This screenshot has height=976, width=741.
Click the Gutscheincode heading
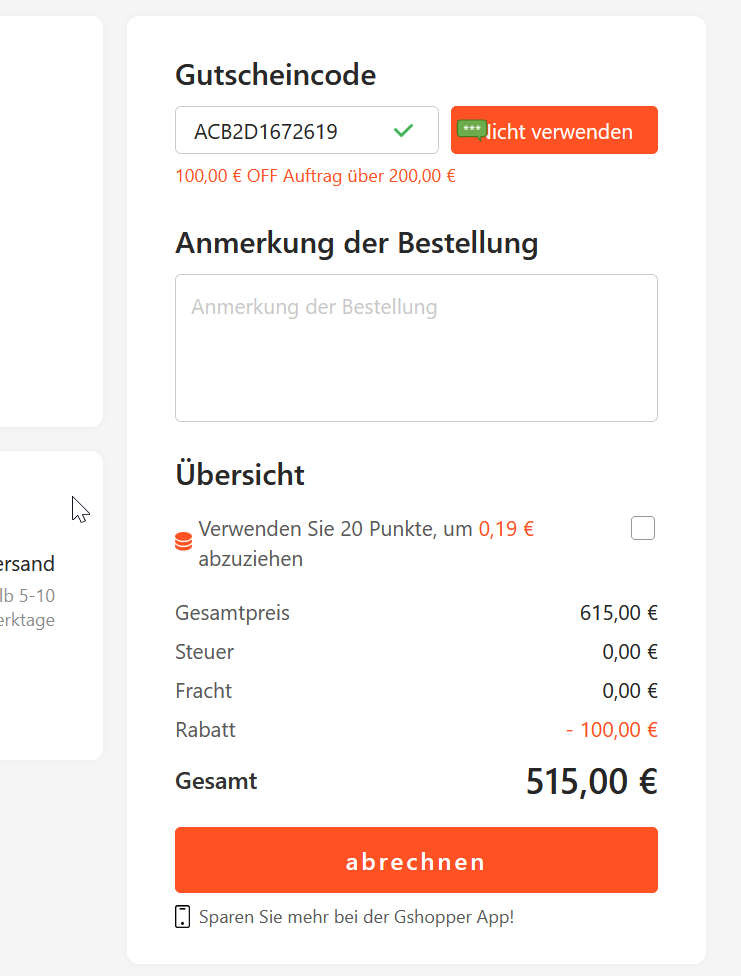[275, 75]
